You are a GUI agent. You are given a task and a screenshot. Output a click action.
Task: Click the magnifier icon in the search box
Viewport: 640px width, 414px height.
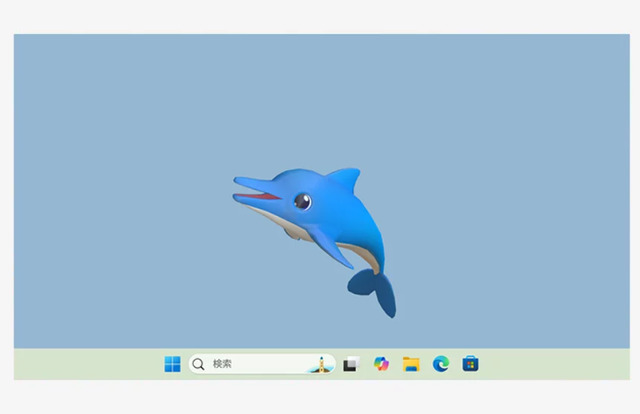coord(198,364)
